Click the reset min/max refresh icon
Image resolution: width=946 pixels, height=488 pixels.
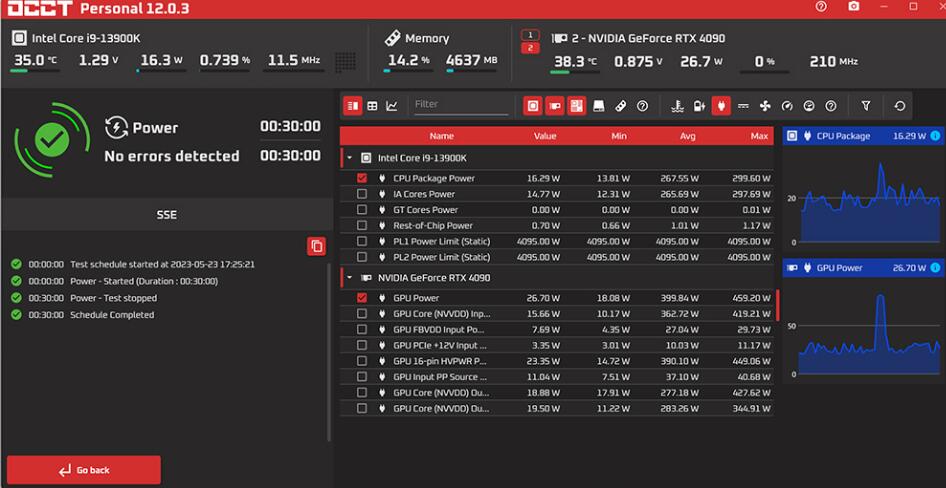click(x=900, y=105)
